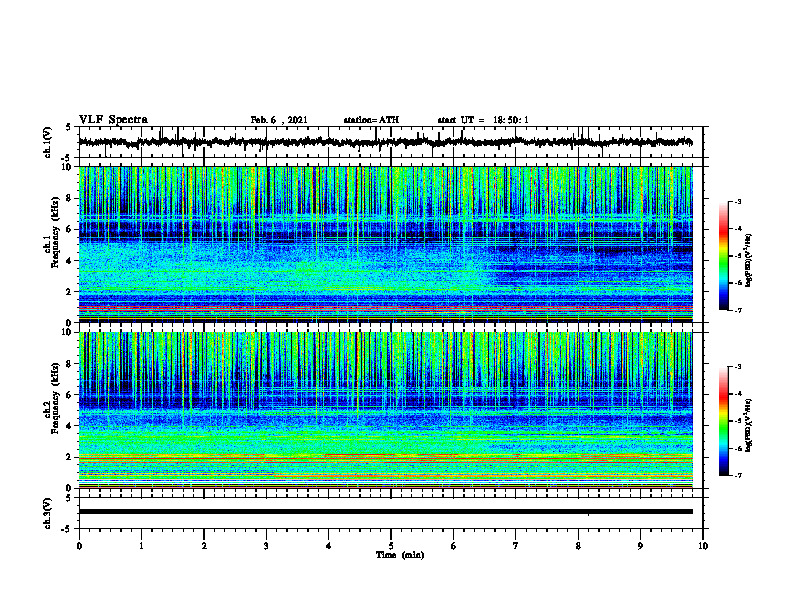792x612 pixels.
Task: Click the "station=ATH" header text
Action: (371, 120)
